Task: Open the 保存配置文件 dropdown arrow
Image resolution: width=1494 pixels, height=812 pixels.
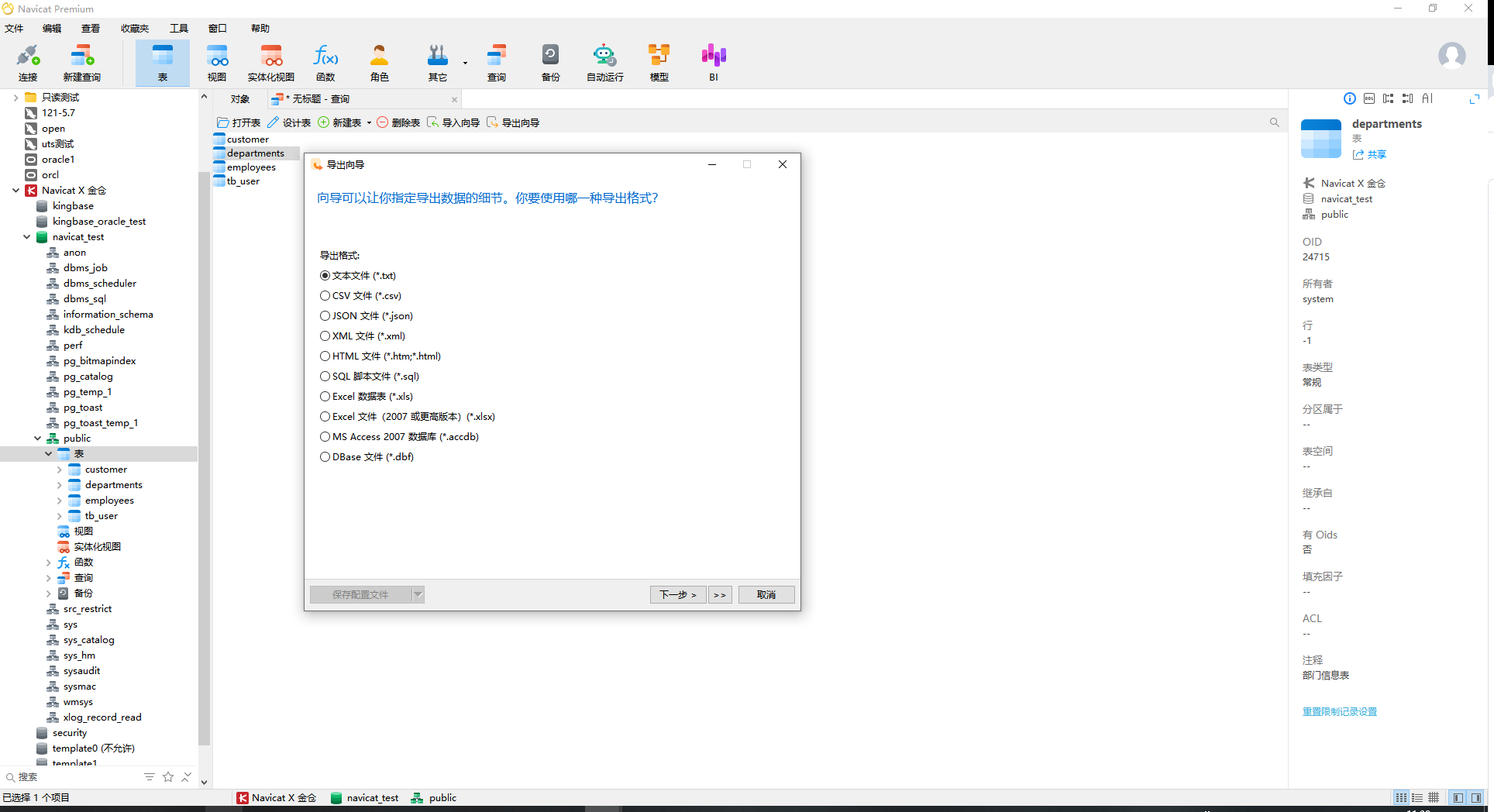Action: 418,594
